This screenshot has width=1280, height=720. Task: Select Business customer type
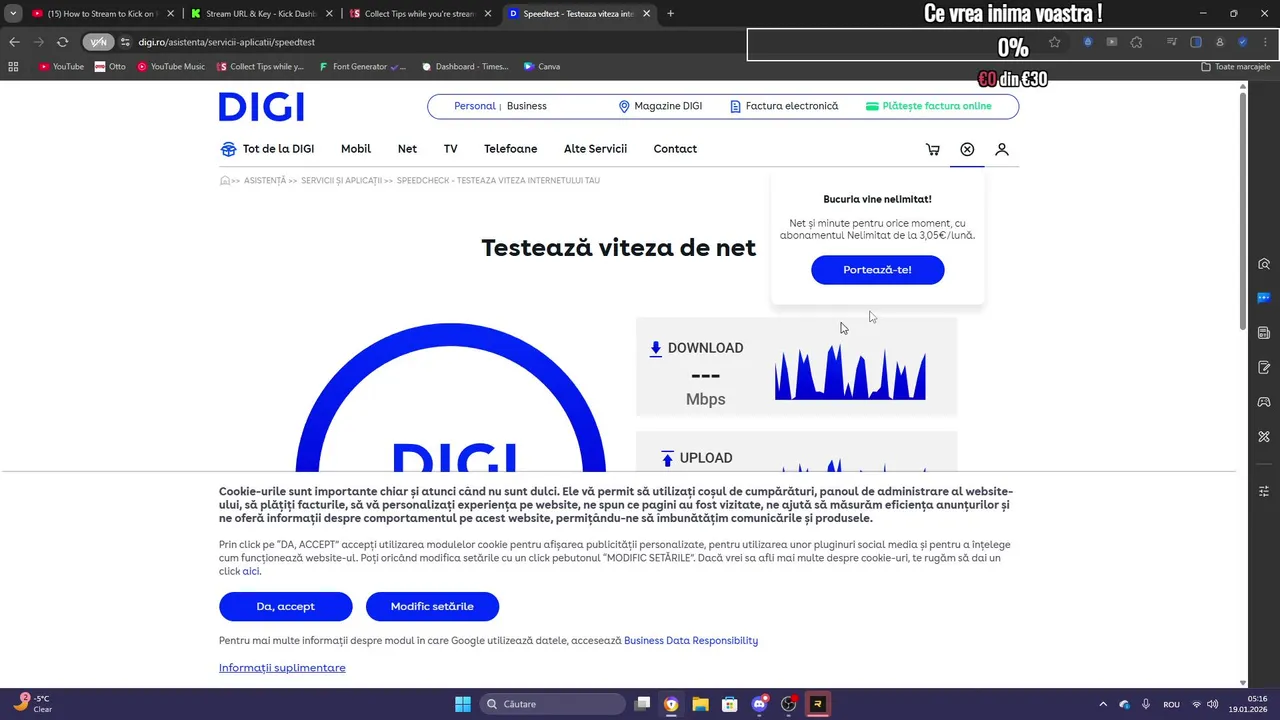click(527, 106)
